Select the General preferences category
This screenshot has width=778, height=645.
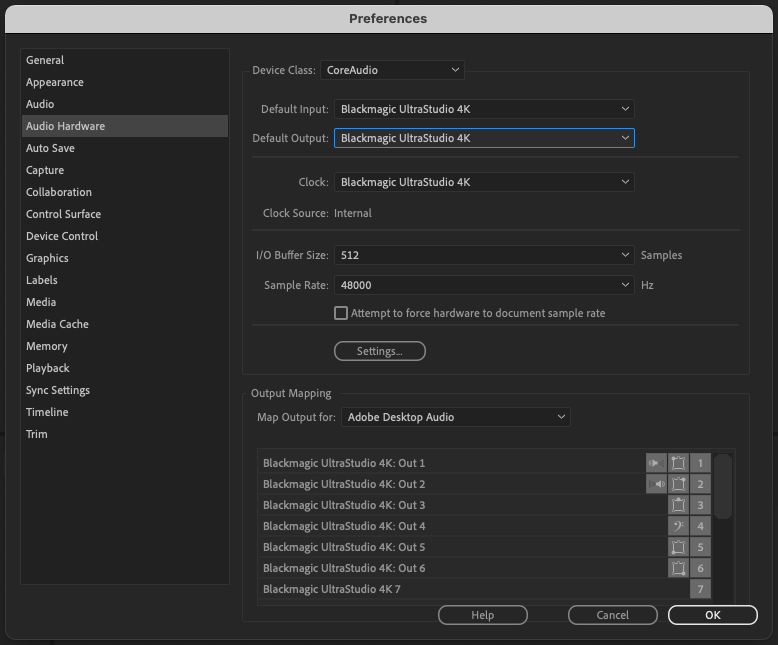[x=125, y=60]
